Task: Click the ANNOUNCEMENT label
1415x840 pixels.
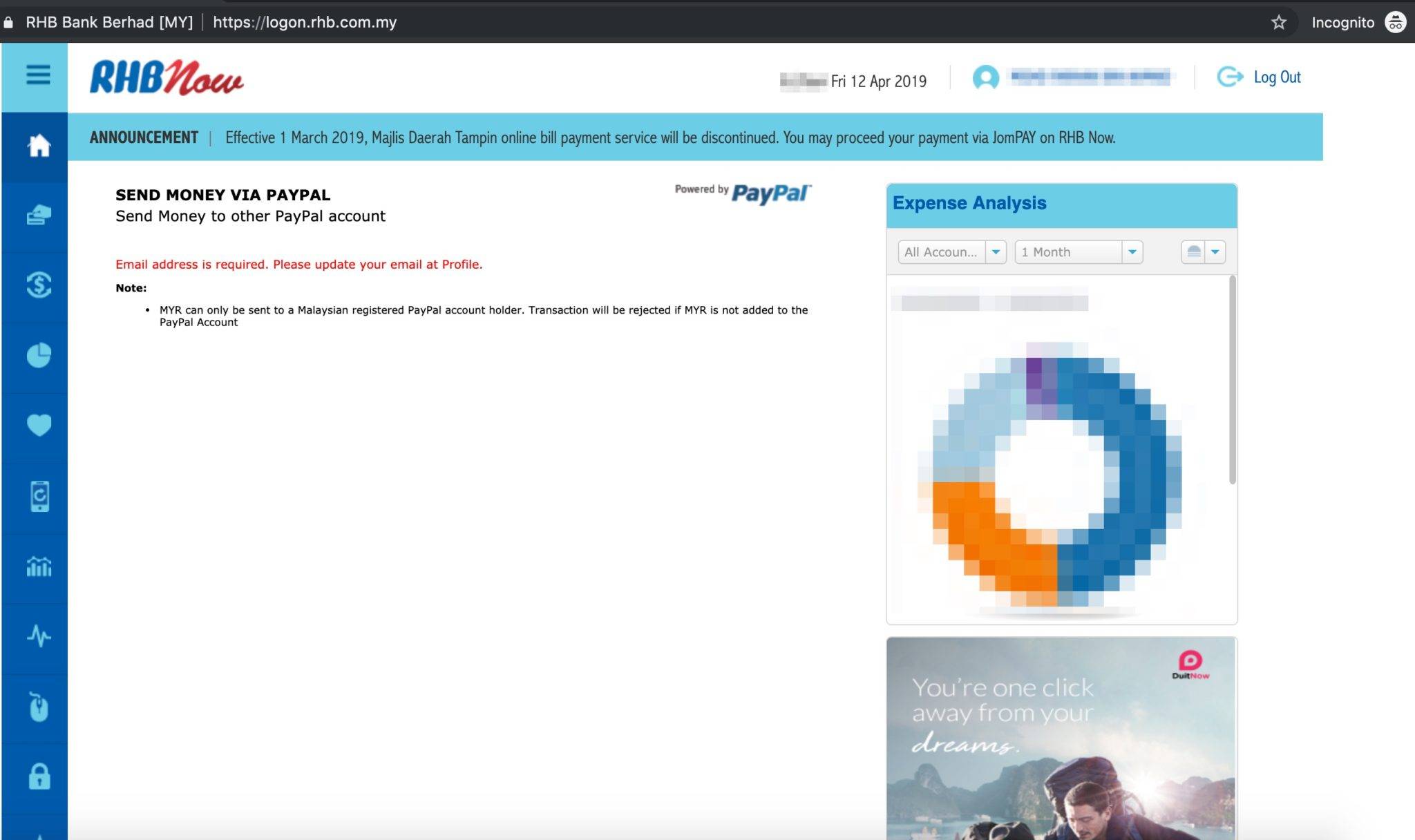Action: click(144, 137)
